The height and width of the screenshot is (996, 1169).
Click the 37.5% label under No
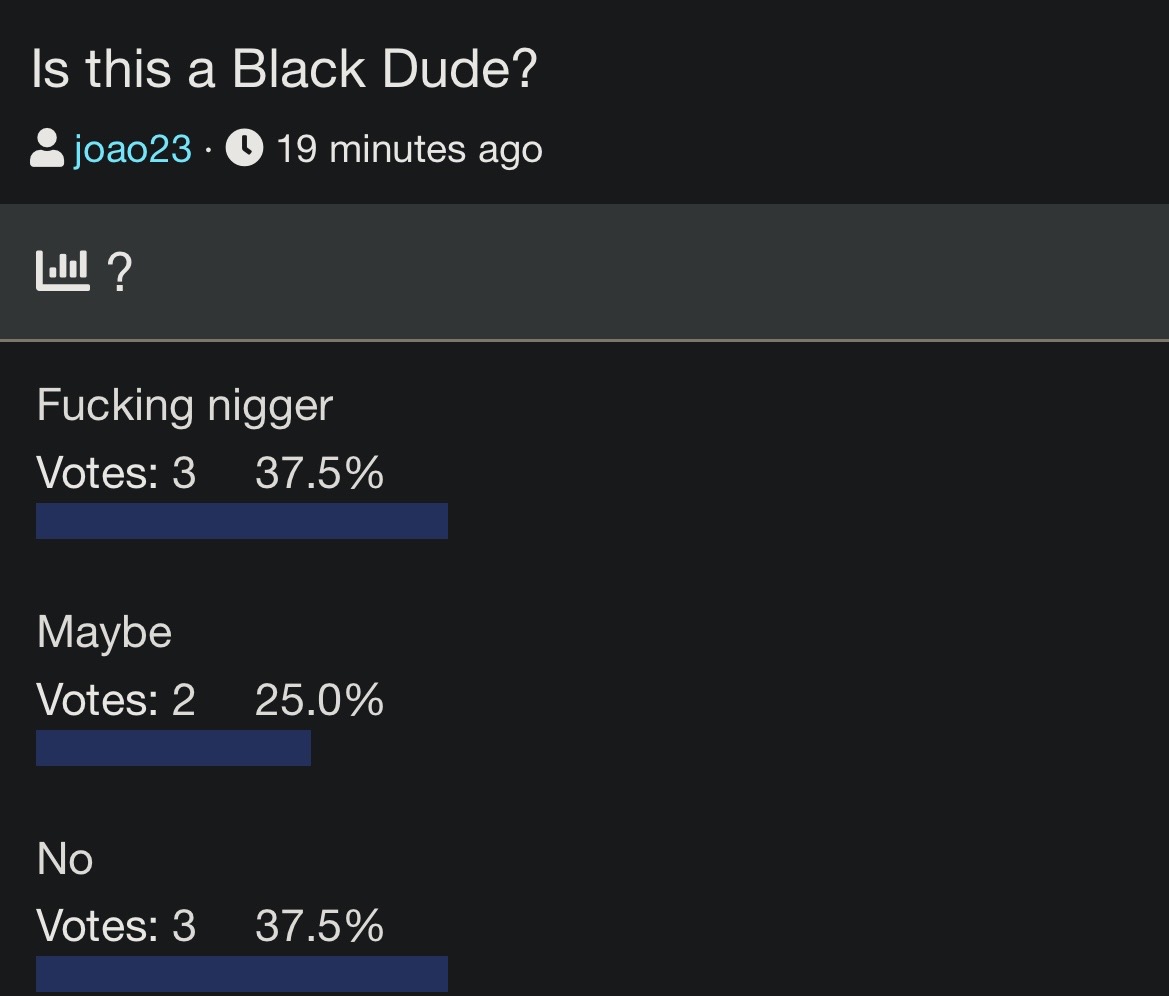pyautogui.click(x=319, y=926)
